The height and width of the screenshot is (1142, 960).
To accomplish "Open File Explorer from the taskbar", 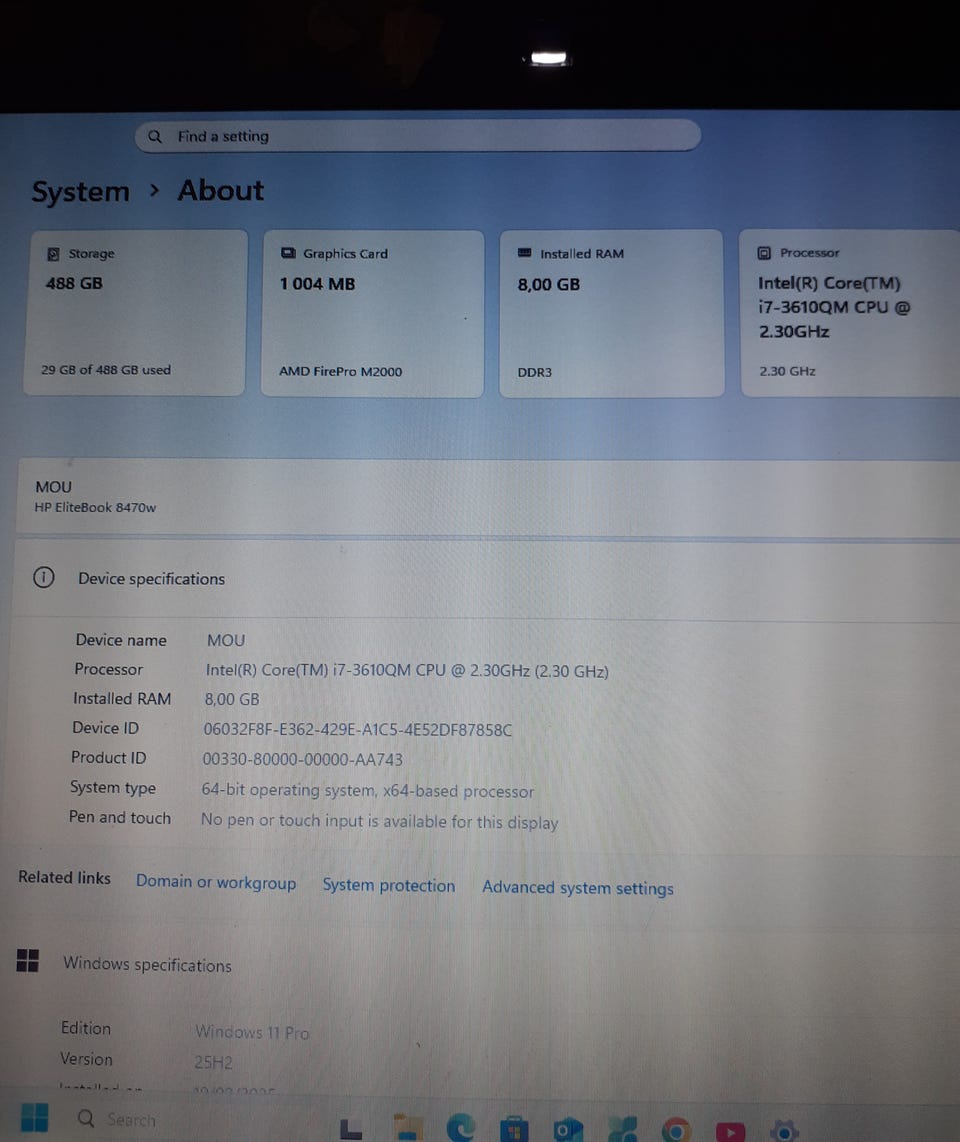I will (x=408, y=1127).
